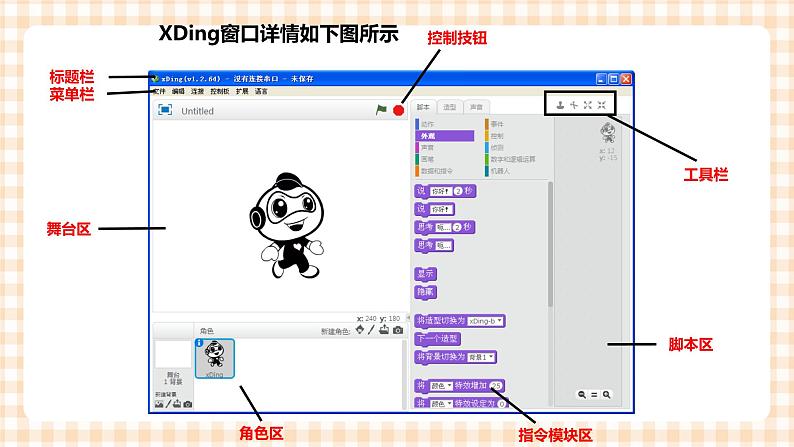Upload backdrop from file icon
Image resolution: width=794 pixels, height=447 pixels.
point(177,404)
